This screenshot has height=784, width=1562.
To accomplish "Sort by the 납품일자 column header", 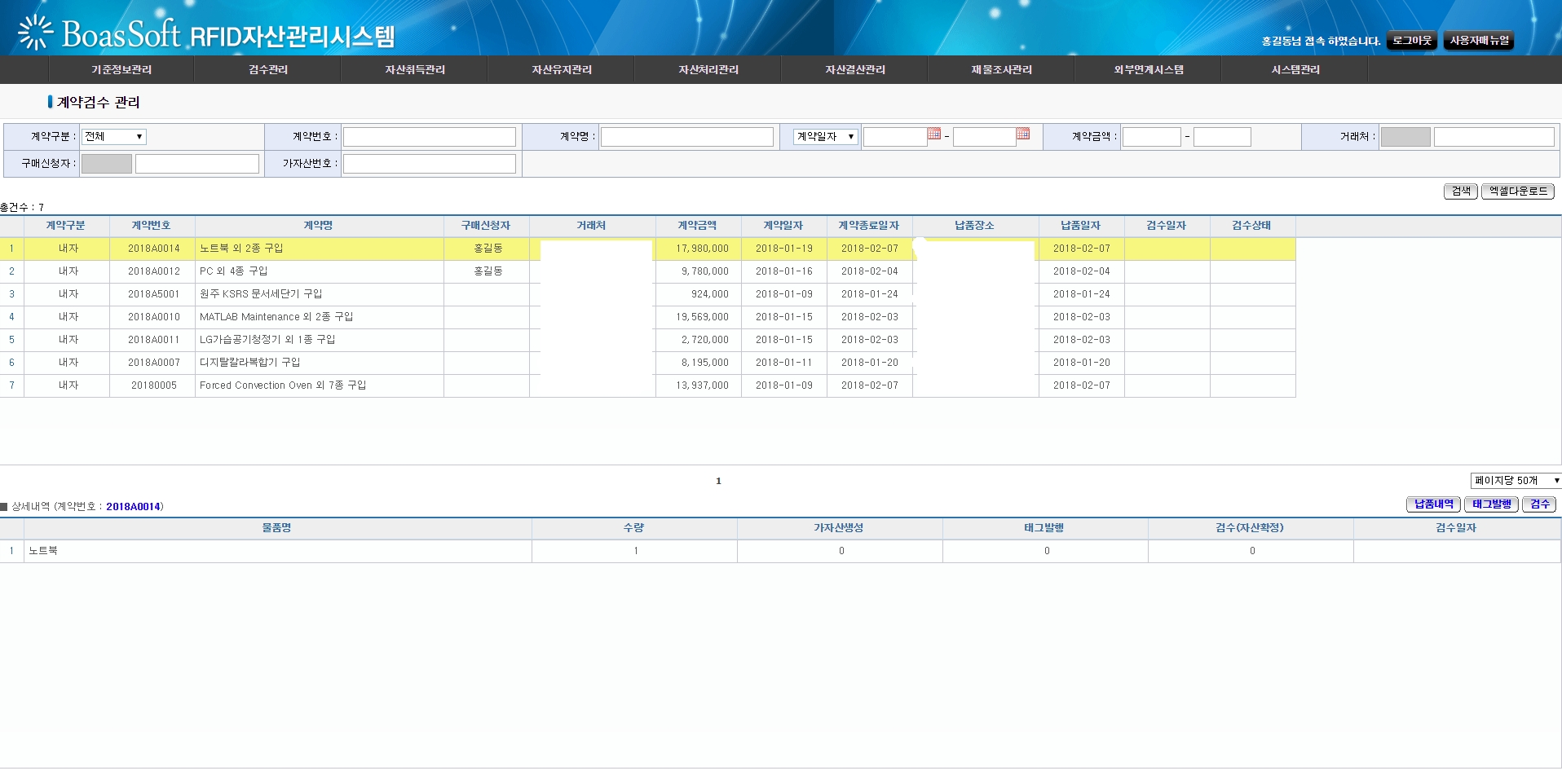I will (1081, 226).
